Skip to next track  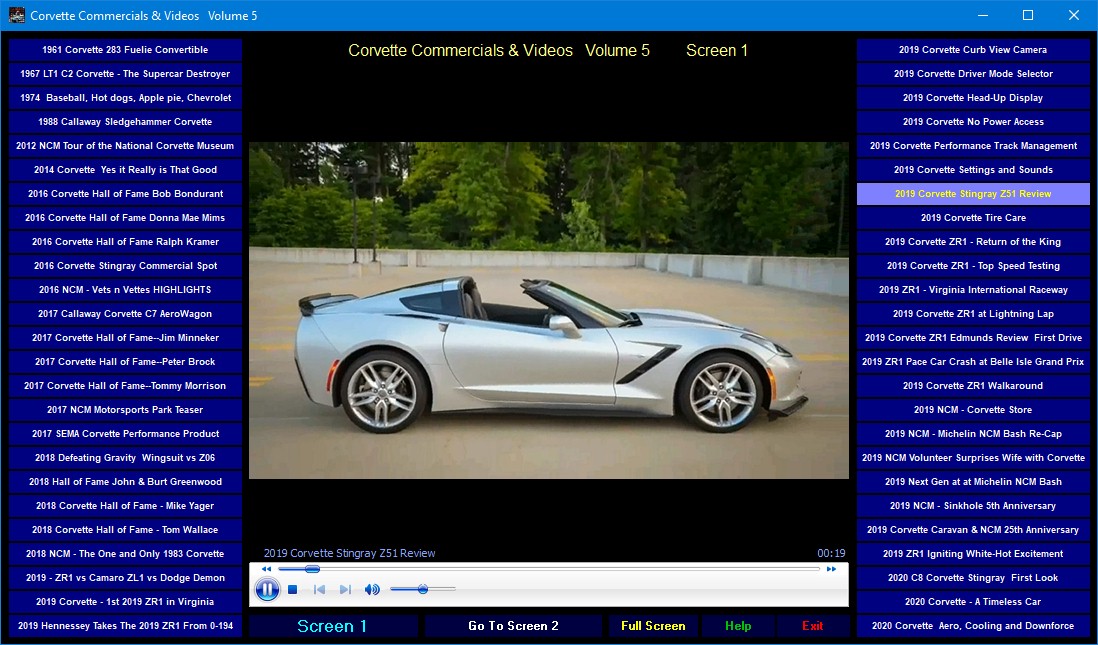point(345,590)
